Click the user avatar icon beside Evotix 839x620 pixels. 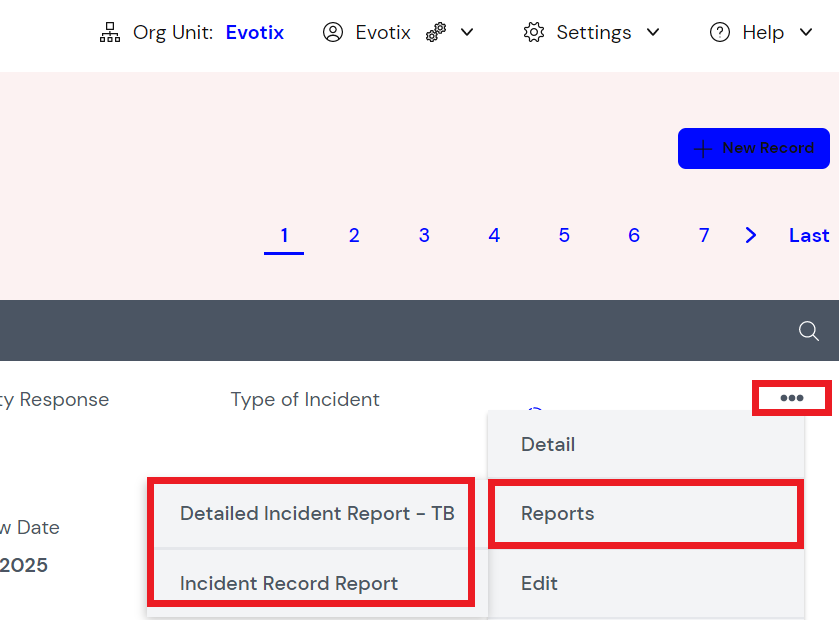coord(333,31)
